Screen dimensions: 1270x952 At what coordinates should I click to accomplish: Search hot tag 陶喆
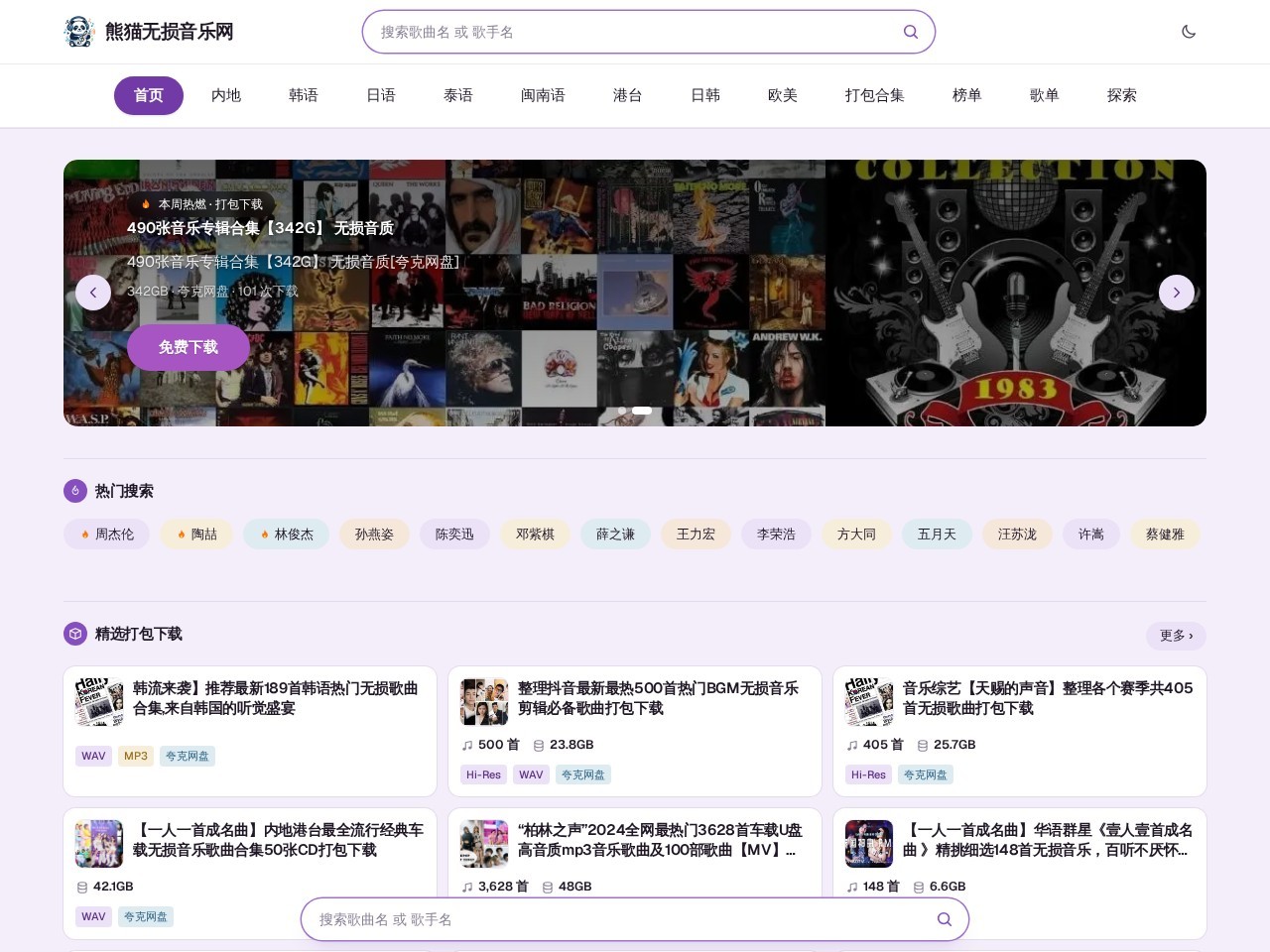tap(196, 534)
